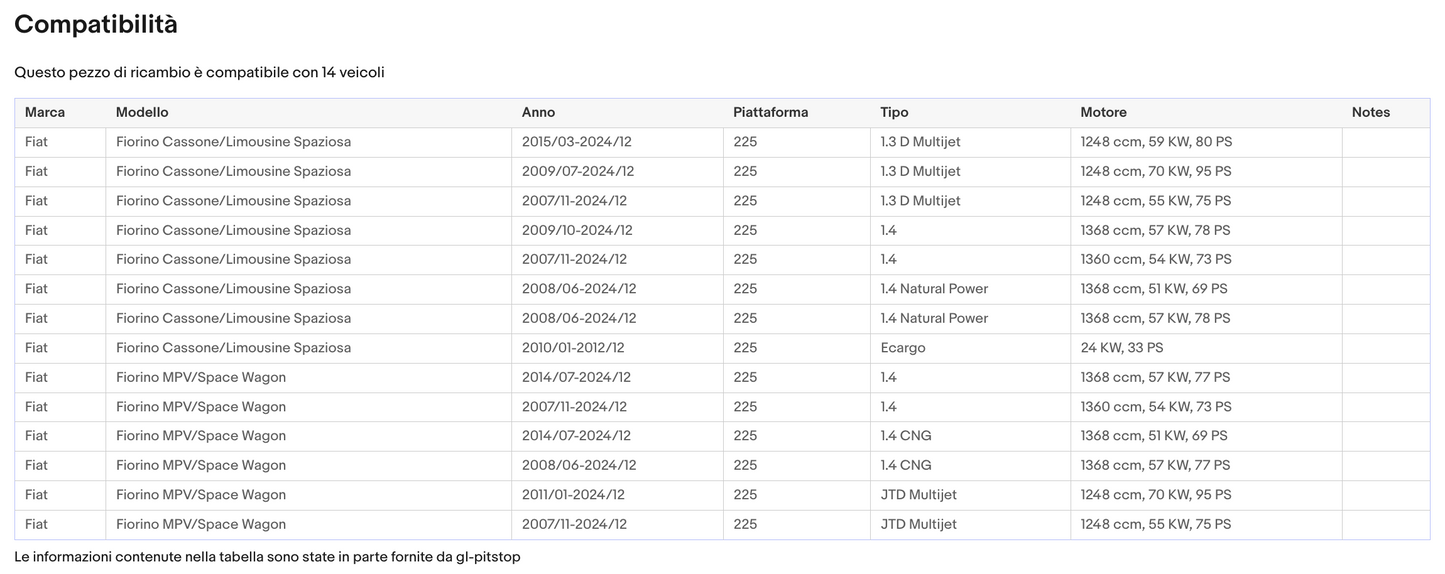
Task: Click the Modello column header
Action: (142, 112)
